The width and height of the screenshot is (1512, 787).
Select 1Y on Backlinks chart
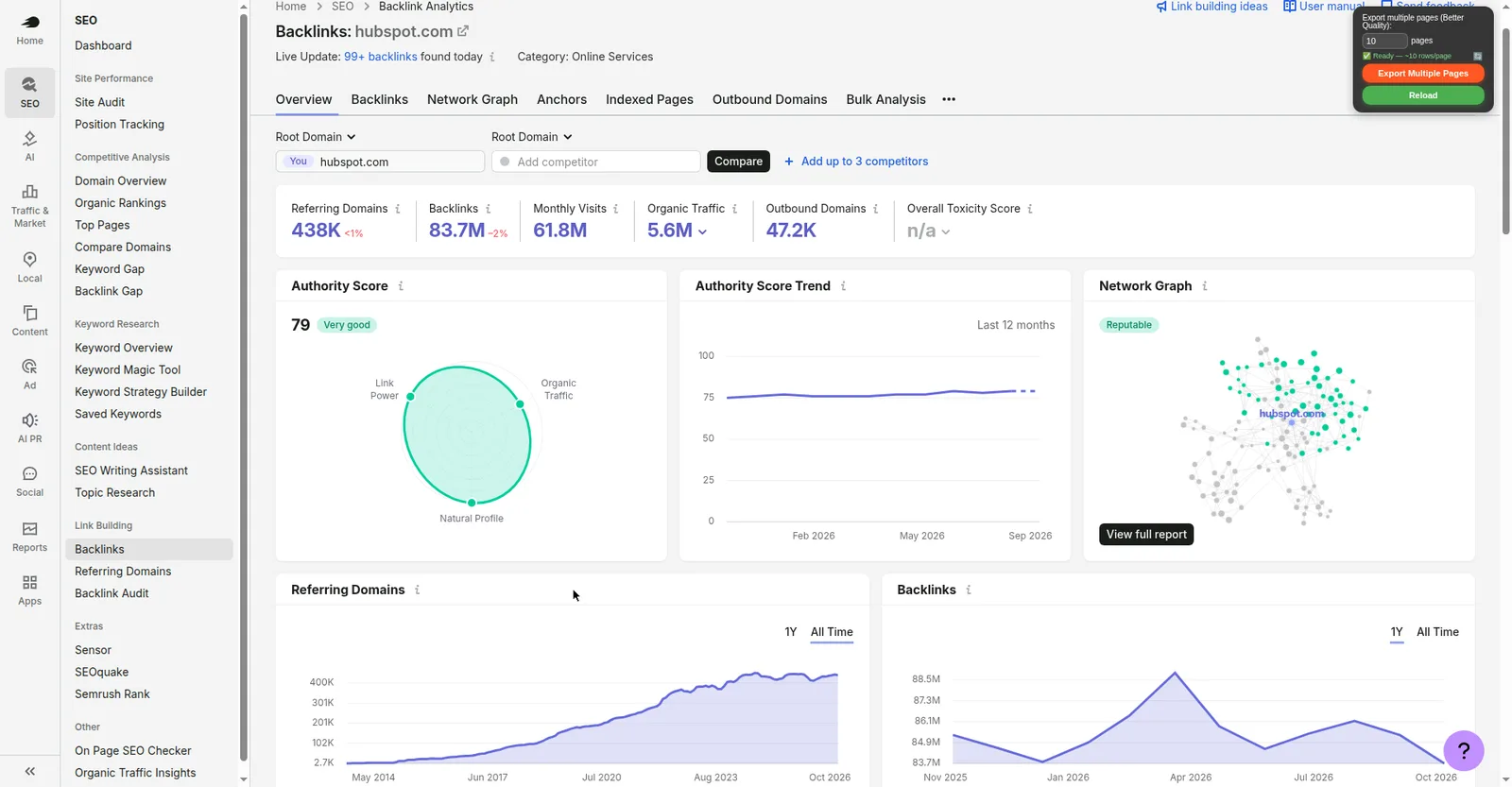tap(1397, 632)
